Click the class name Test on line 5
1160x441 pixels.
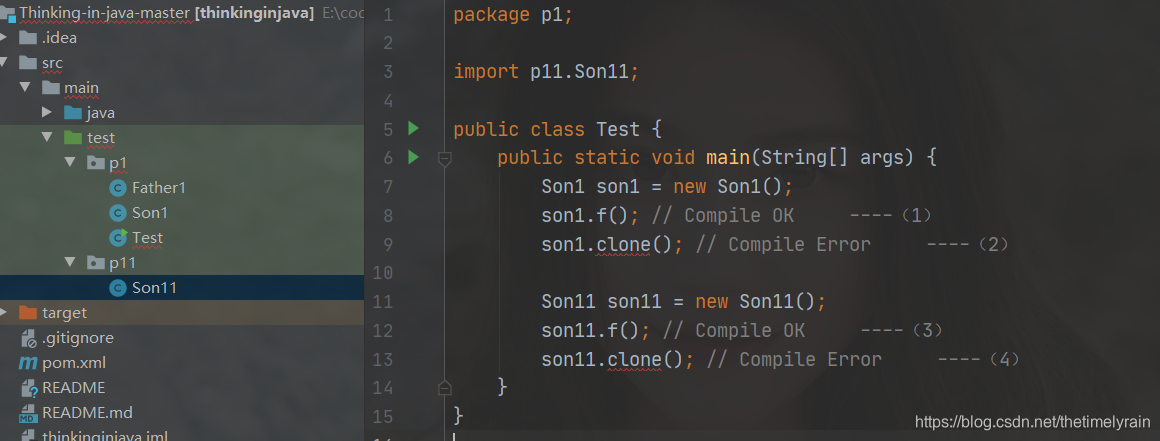pos(618,129)
